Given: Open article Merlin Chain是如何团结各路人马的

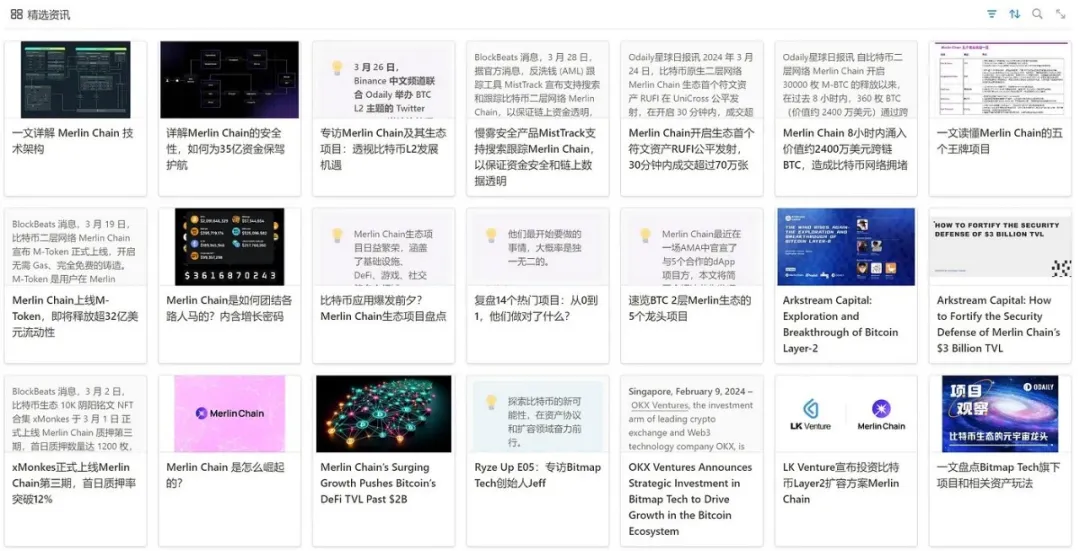Looking at the screenshot, I should [229, 309].
